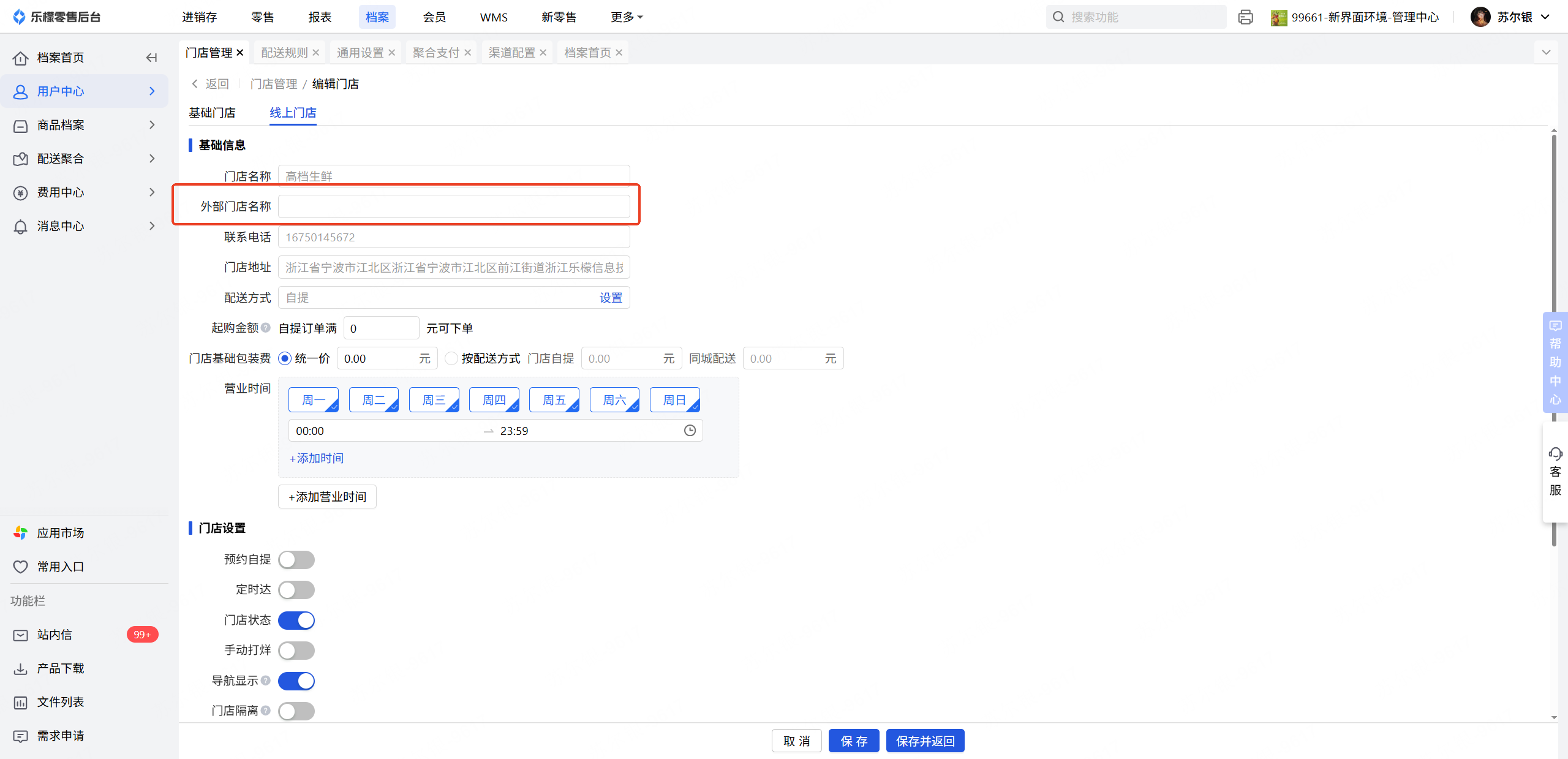Image resolution: width=1568 pixels, height=759 pixels.
Task: Click help icon beside 起购金额
Action: pos(266,328)
